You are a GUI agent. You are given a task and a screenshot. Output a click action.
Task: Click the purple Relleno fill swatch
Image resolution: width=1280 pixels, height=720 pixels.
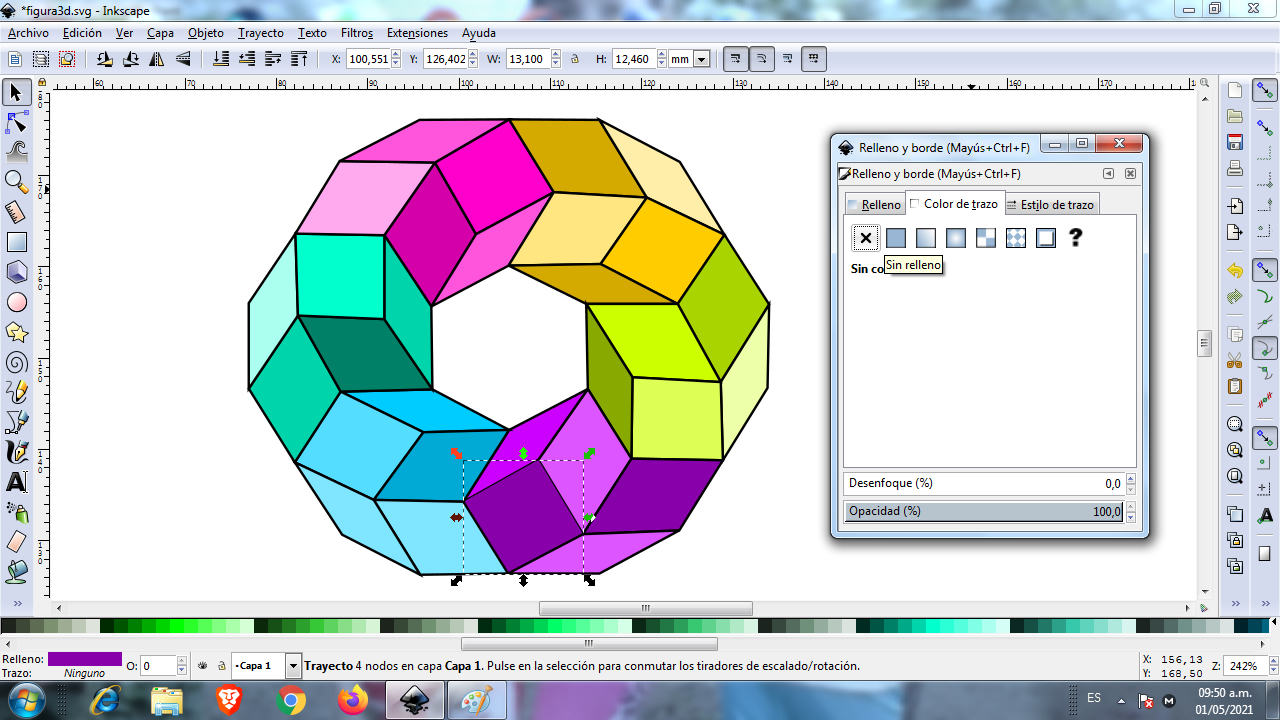pos(84,659)
